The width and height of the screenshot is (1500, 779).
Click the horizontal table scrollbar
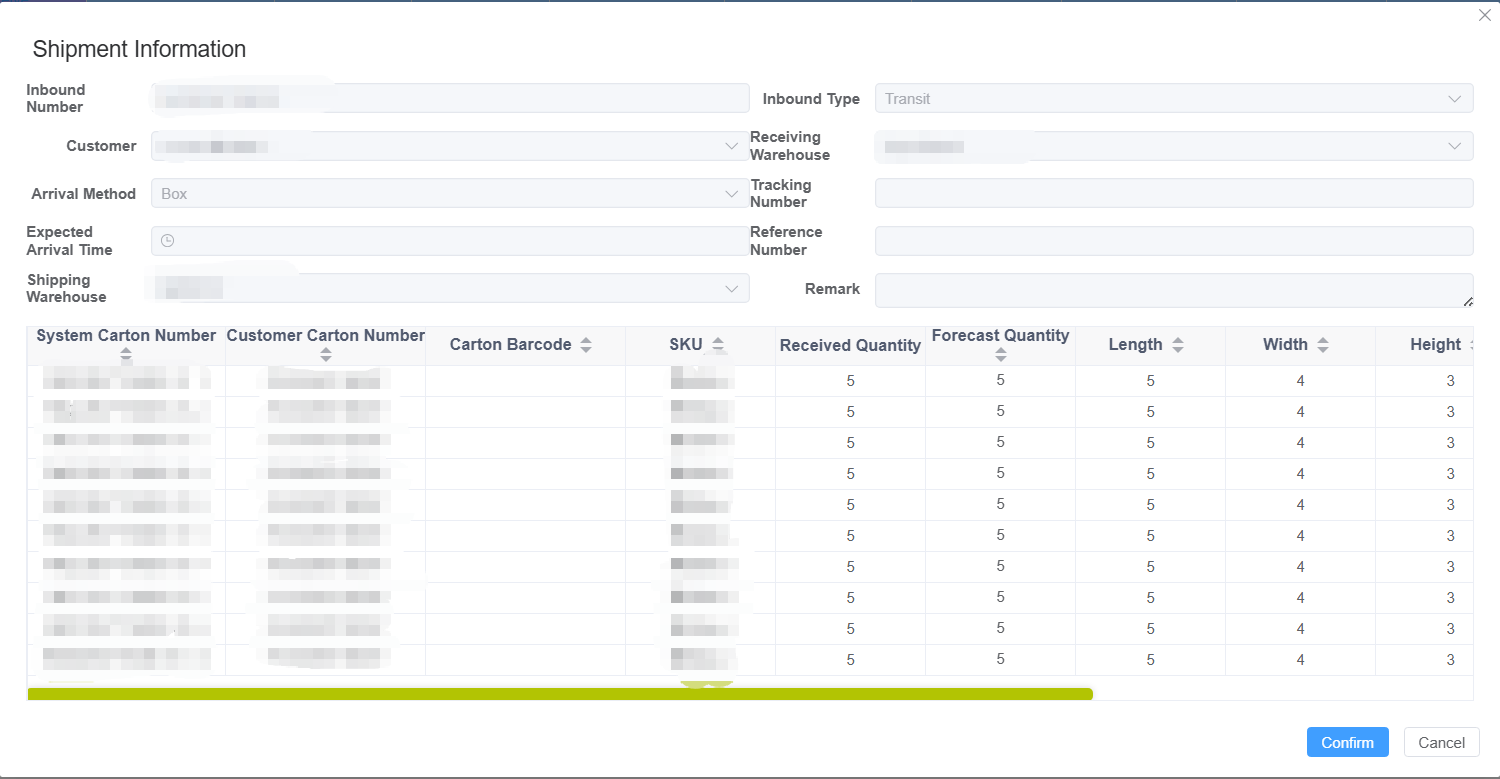tap(560, 693)
